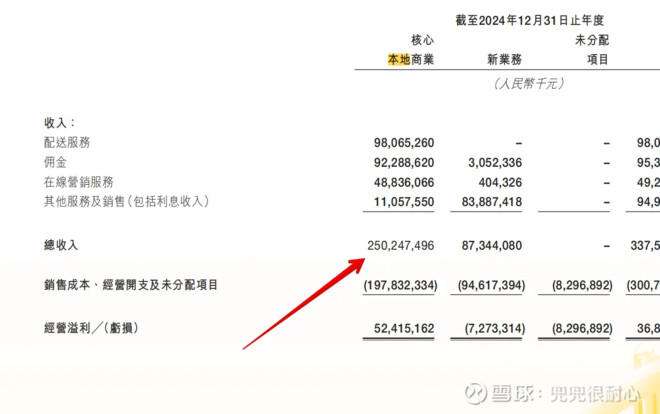Select the 核心本地商業 column header

tap(410, 50)
